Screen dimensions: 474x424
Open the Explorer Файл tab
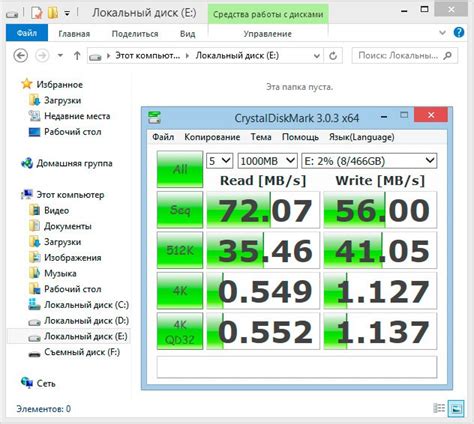[x=27, y=33]
